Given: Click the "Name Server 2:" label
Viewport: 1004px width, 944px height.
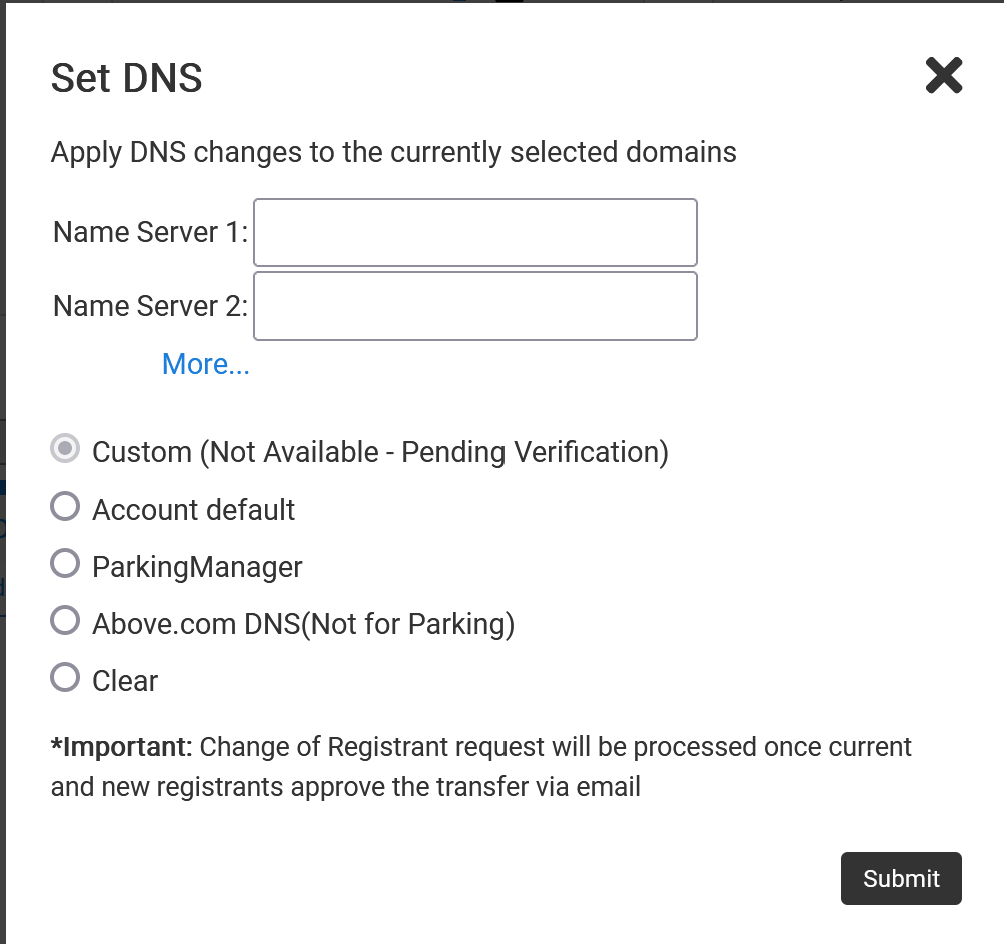Looking at the screenshot, I should (150, 306).
